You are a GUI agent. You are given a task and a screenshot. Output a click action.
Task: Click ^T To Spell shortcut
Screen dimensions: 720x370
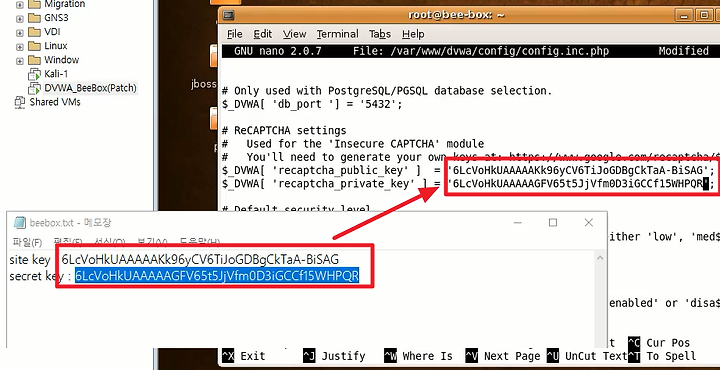point(662,356)
